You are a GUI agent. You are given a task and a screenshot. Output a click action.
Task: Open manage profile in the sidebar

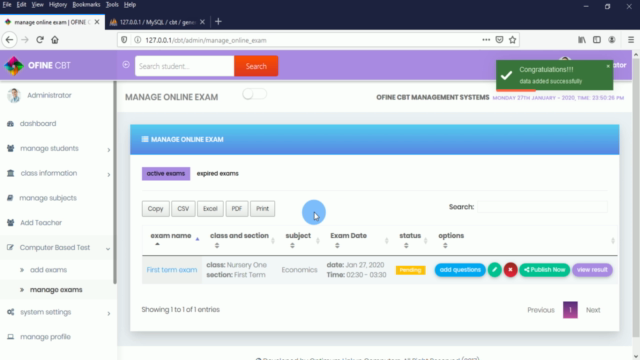(x=45, y=337)
